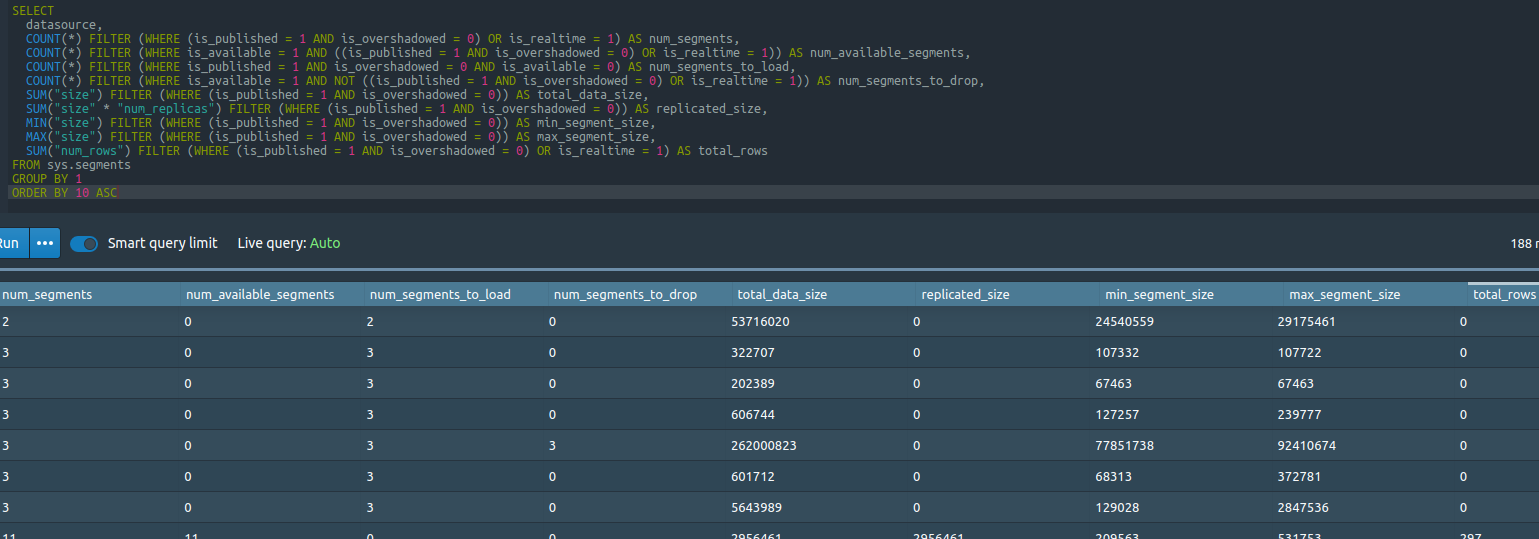This screenshot has height=539, width=1539.
Task: Click the total_data_size column header
Action: coord(825,294)
